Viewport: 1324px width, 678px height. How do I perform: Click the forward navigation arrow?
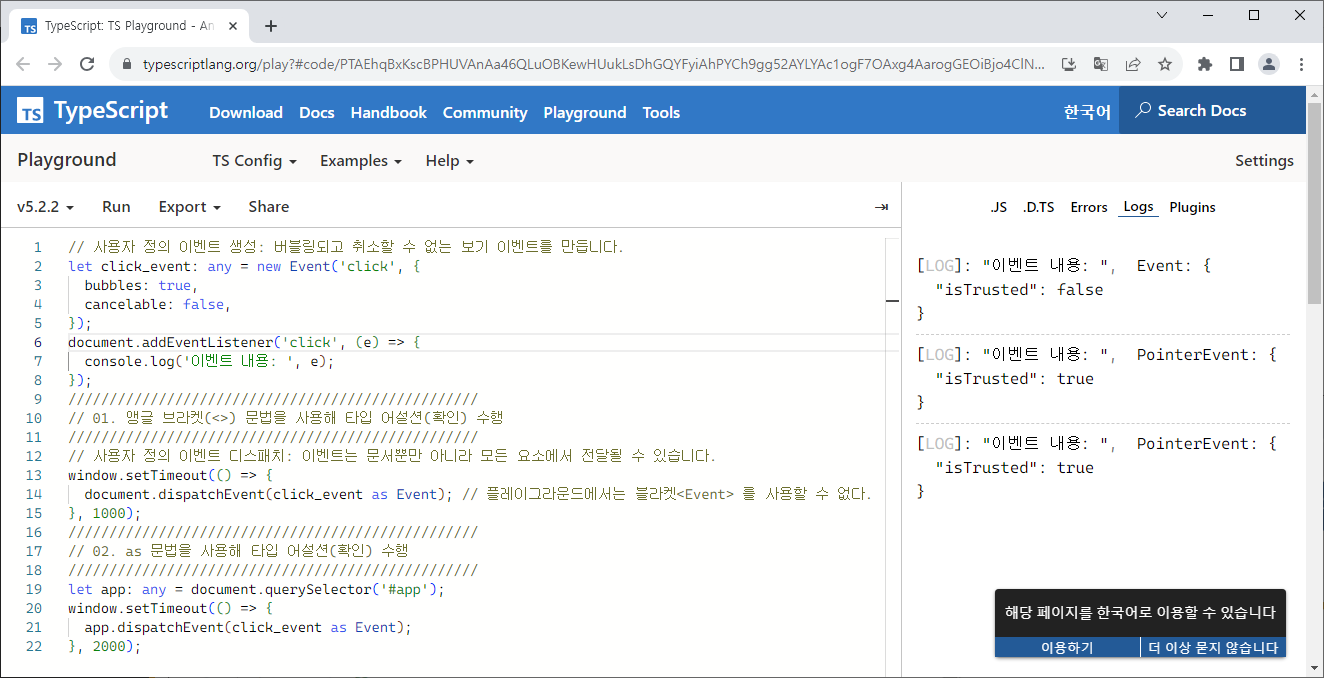[55, 64]
